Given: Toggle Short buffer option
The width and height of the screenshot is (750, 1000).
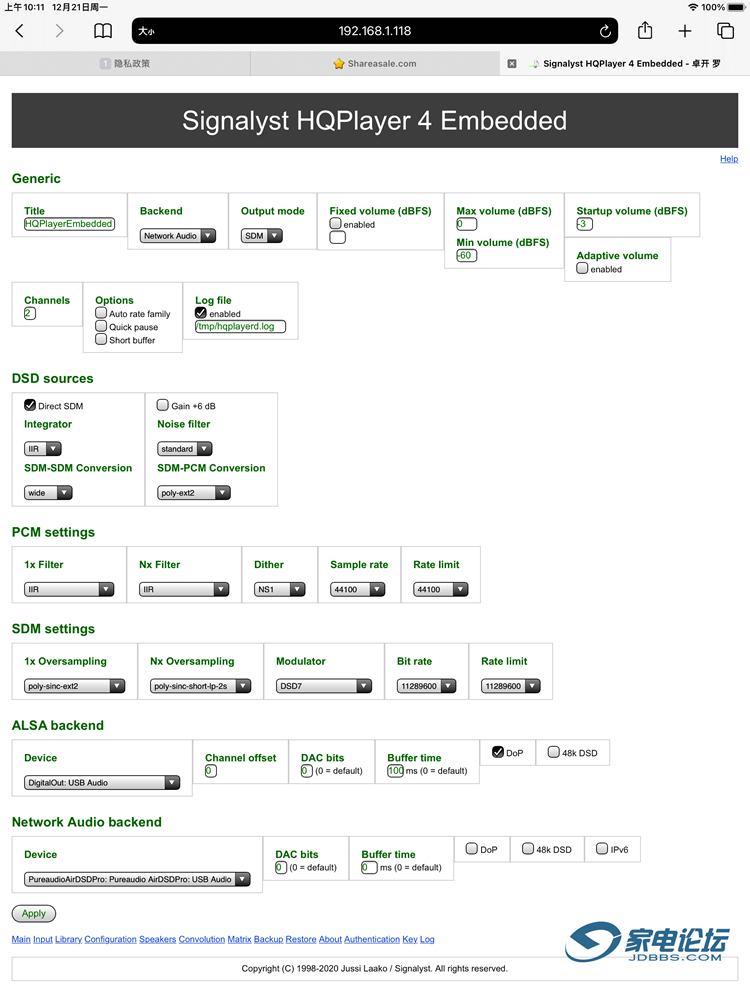Looking at the screenshot, I should [x=101, y=340].
